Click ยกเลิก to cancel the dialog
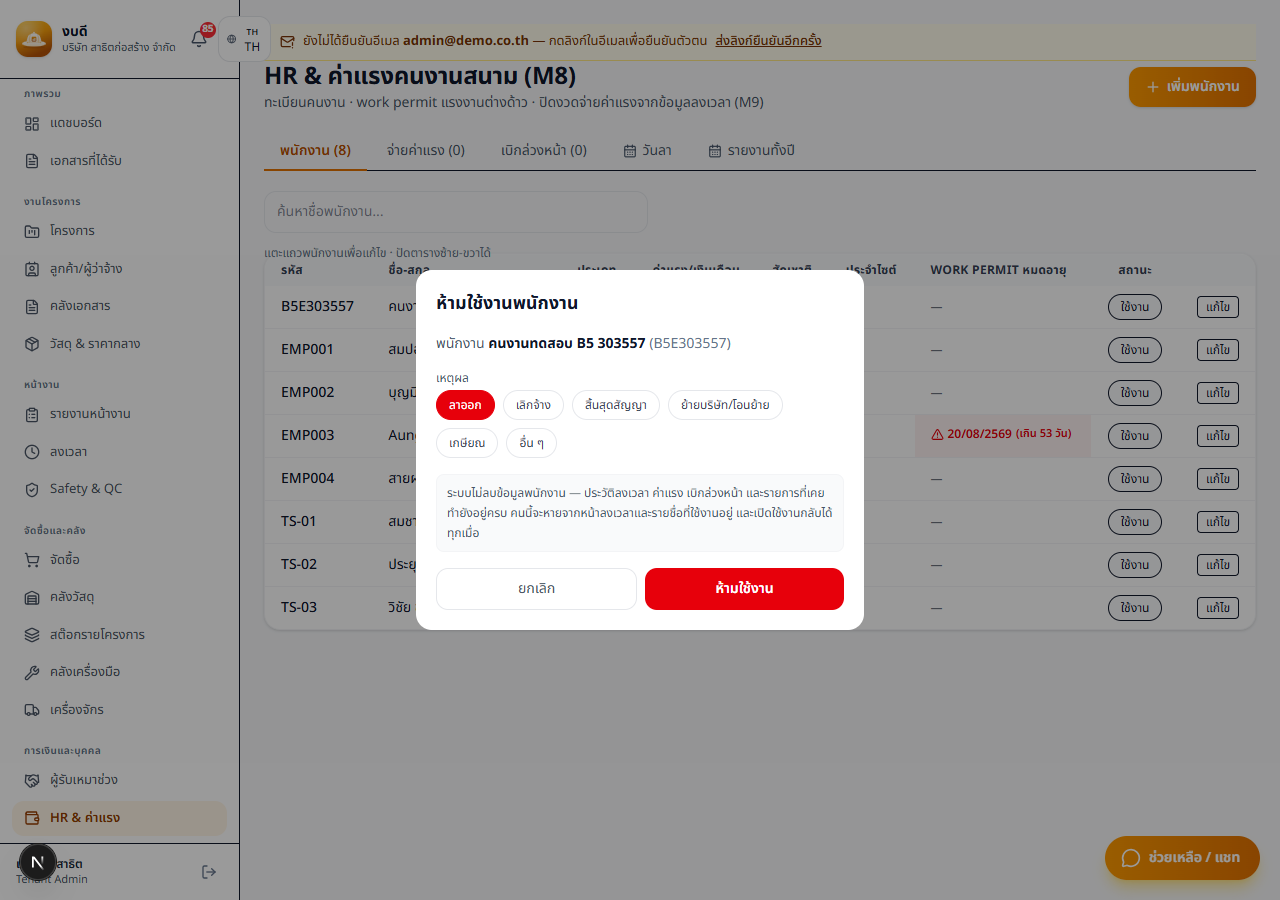This screenshot has width=1280, height=900. coord(536,589)
